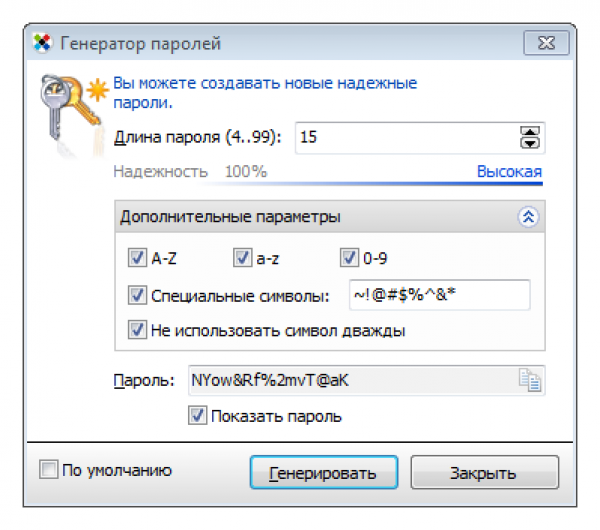The height and width of the screenshot is (530, 600).
Task: Click the Дополнительные параметры header
Action: pos(329,217)
